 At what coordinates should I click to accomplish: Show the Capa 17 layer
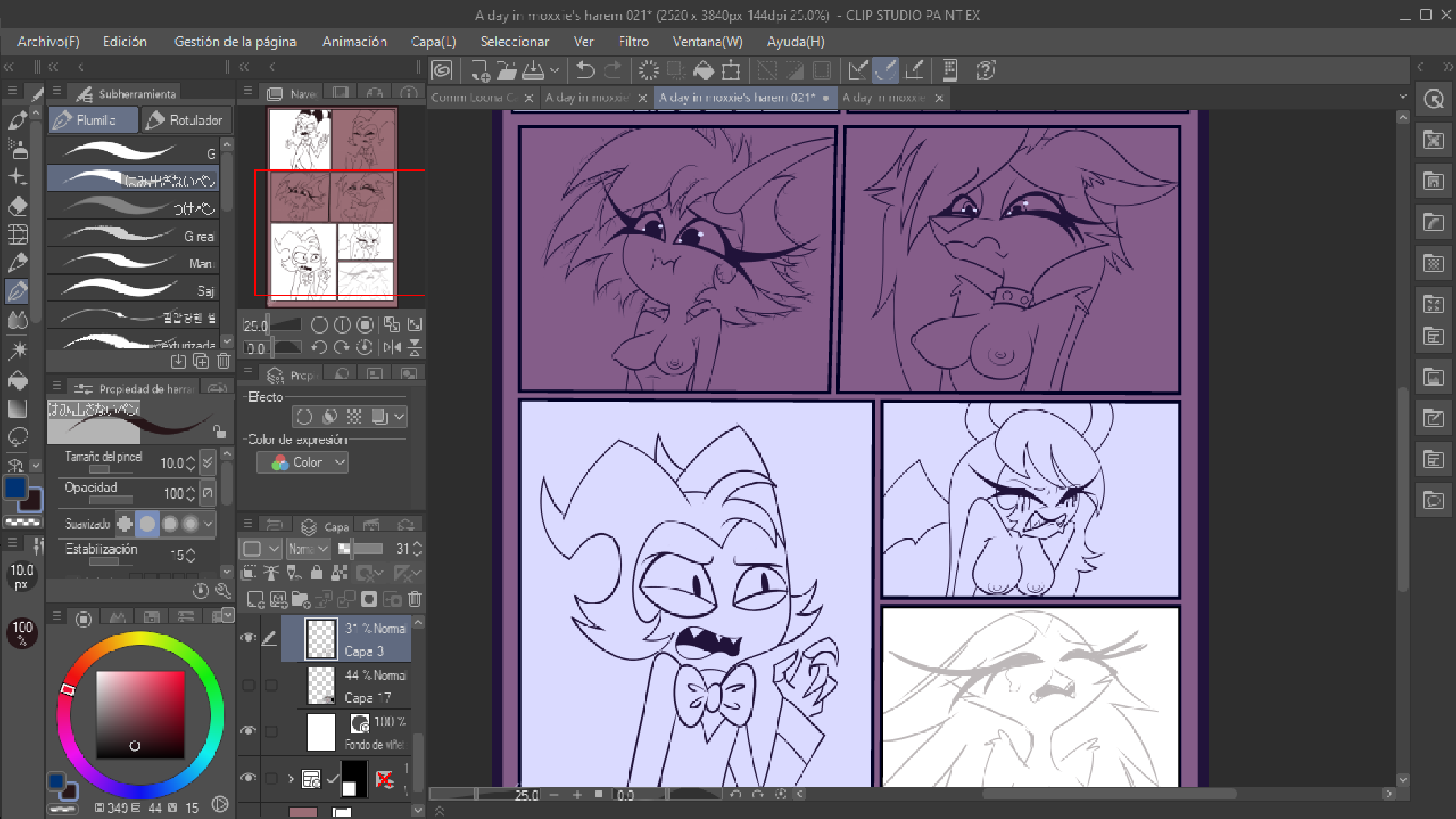pyautogui.click(x=248, y=685)
